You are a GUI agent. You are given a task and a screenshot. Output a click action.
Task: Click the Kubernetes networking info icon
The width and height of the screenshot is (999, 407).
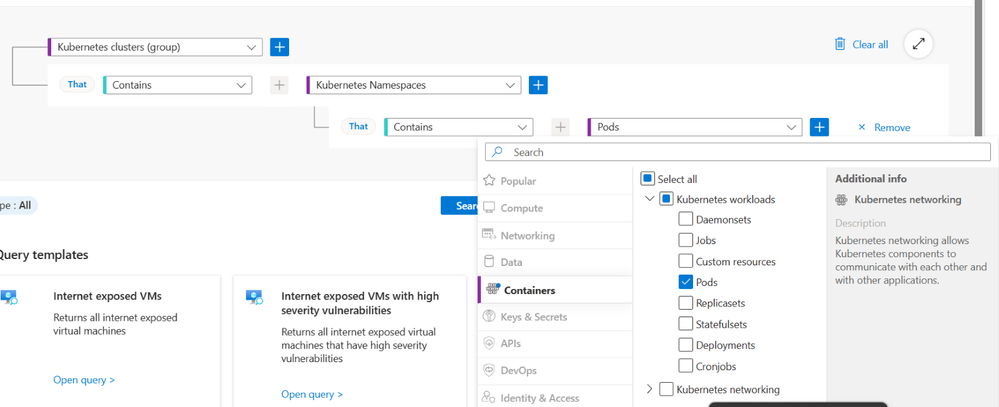click(x=841, y=200)
